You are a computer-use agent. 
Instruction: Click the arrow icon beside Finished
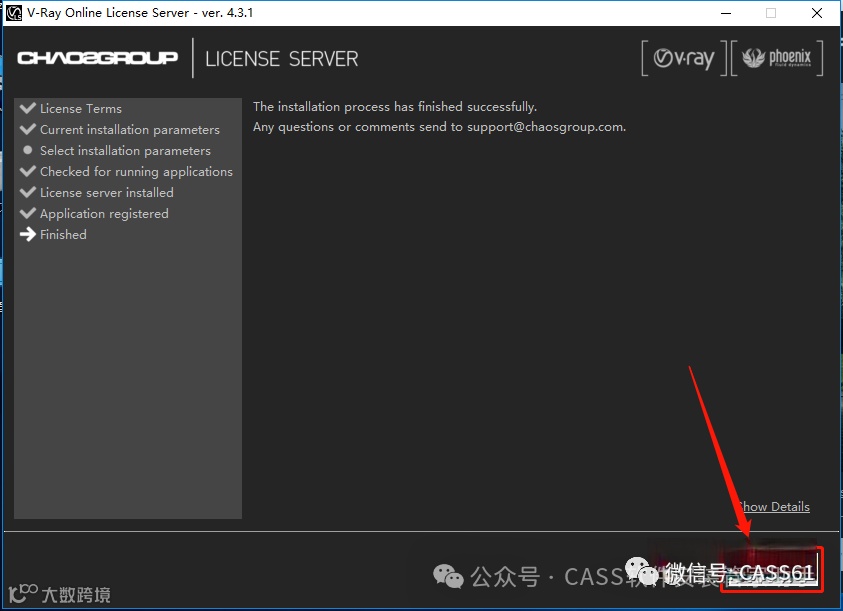pyautogui.click(x=27, y=234)
